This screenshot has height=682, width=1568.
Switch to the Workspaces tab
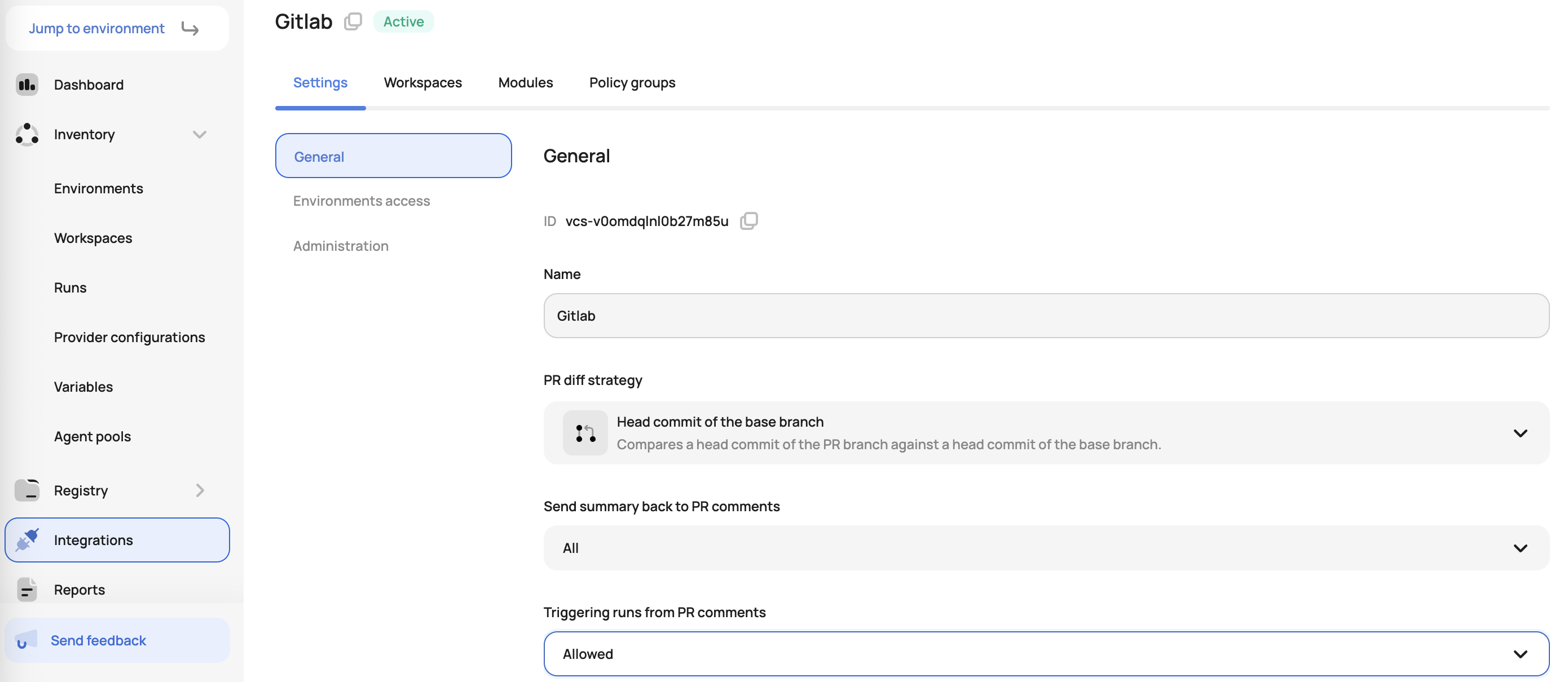(x=422, y=83)
